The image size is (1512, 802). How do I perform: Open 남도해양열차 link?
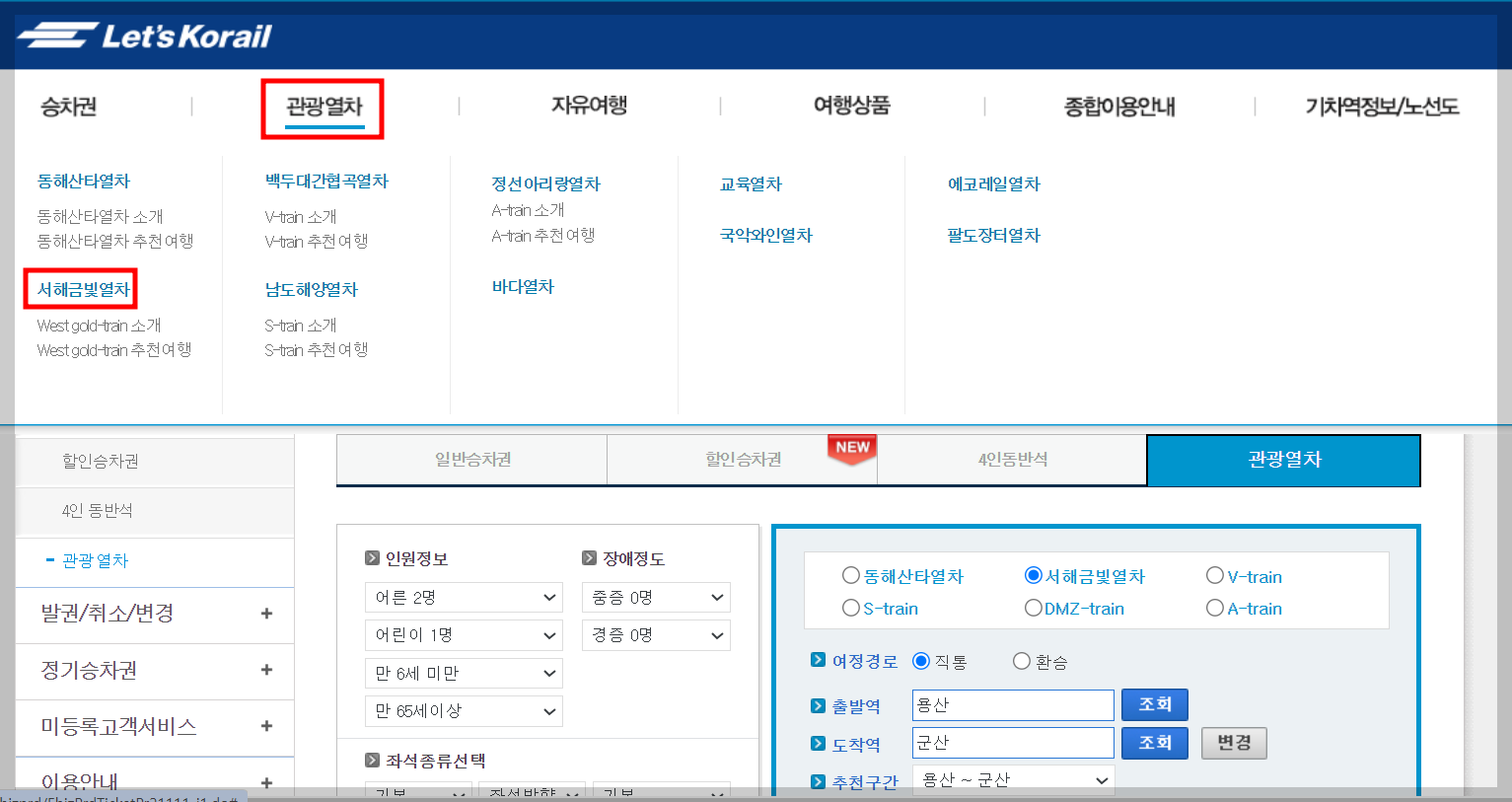[x=312, y=290]
